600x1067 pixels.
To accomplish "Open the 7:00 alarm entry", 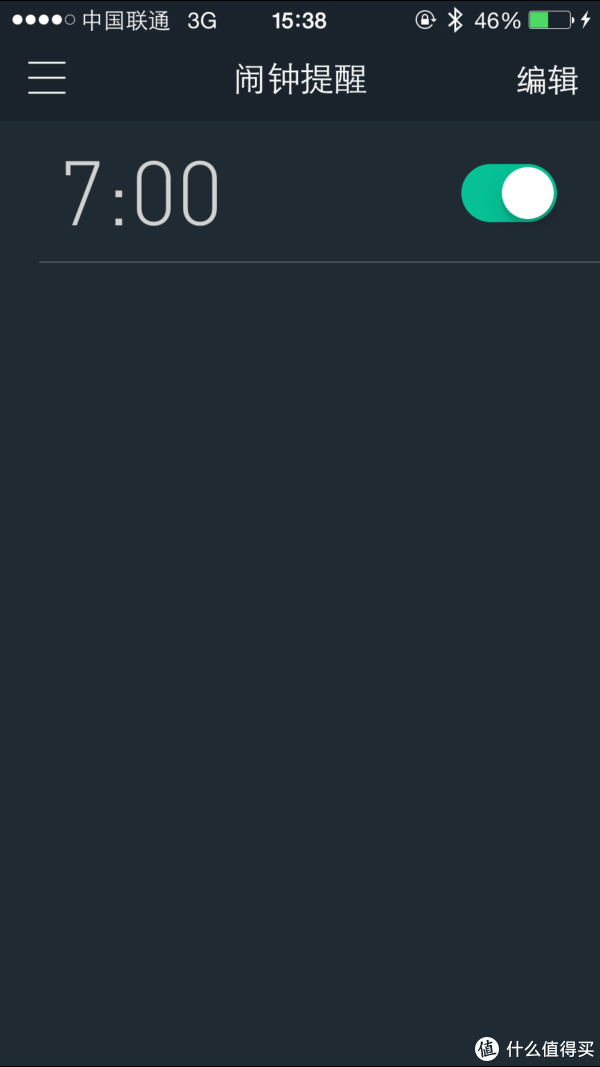I will (x=300, y=192).
